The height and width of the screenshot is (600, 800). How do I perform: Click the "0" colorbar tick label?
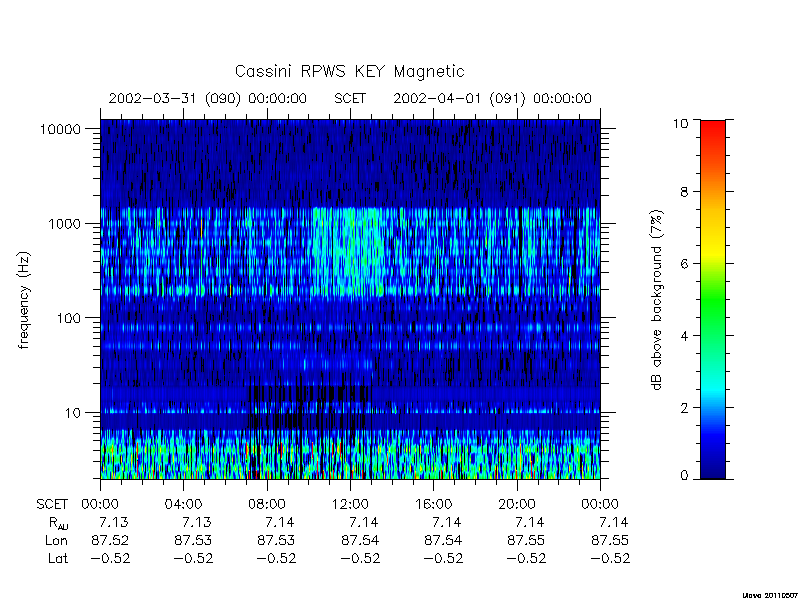coord(684,476)
